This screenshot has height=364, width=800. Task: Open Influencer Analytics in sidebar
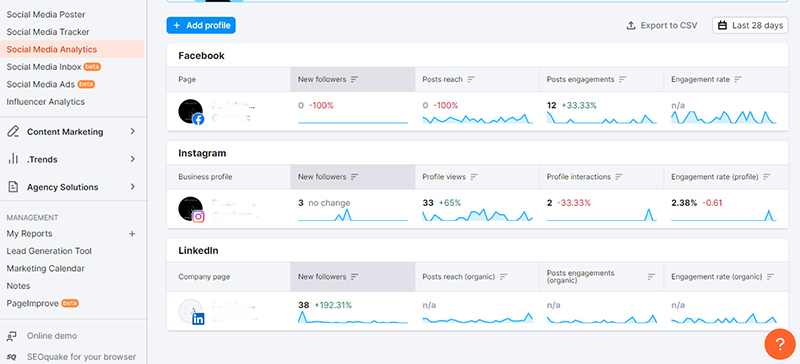coord(45,102)
